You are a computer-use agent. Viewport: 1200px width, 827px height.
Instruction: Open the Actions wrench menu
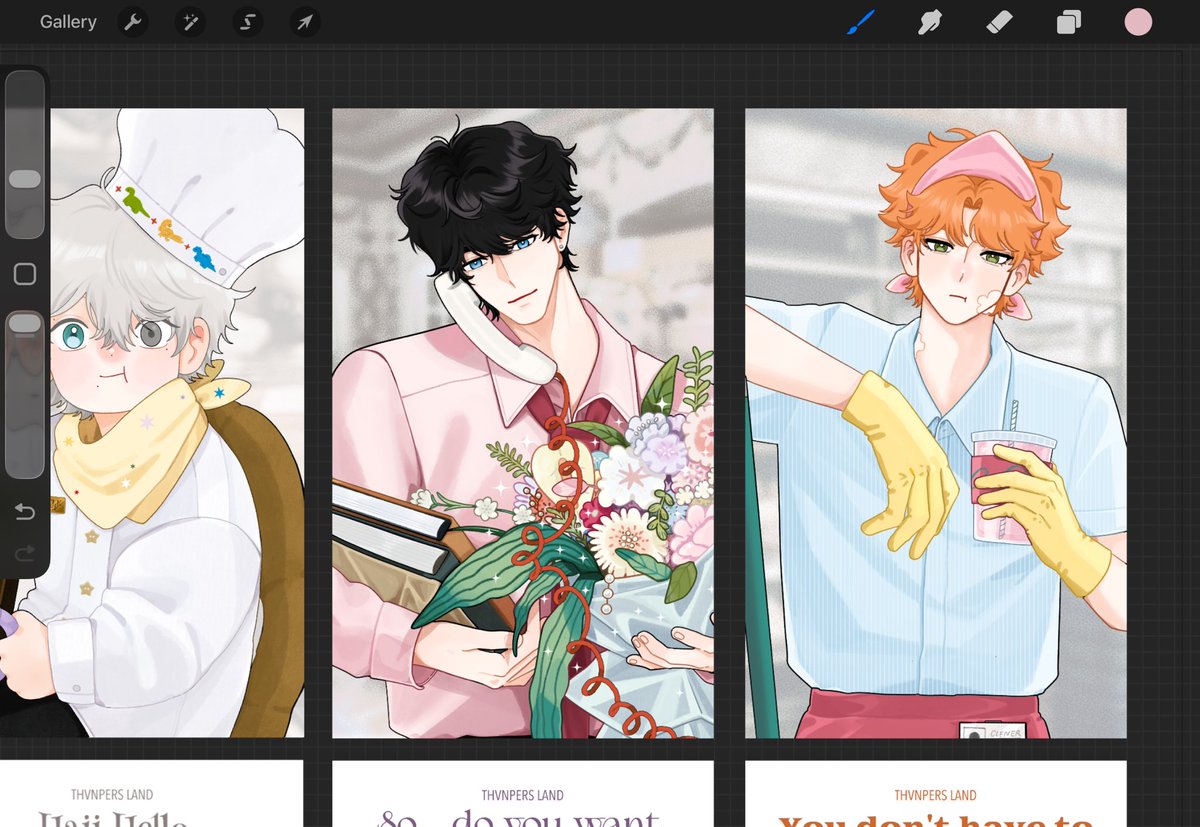pyautogui.click(x=133, y=22)
